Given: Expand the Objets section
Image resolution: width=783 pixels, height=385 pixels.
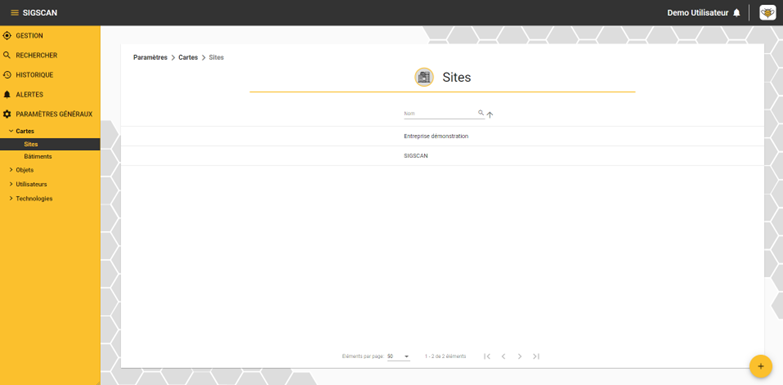Looking at the screenshot, I should tap(11, 170).
